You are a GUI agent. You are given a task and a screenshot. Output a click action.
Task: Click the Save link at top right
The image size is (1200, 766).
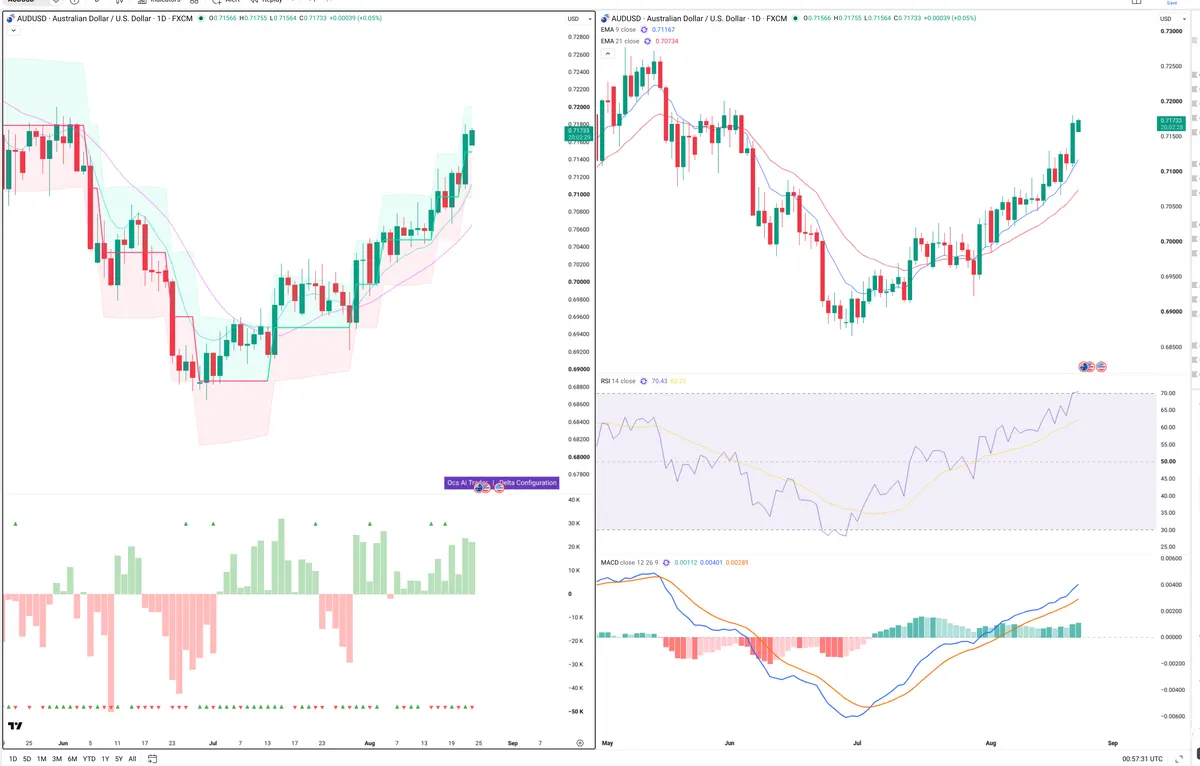pyautogui.click(x=1172, y=3)
